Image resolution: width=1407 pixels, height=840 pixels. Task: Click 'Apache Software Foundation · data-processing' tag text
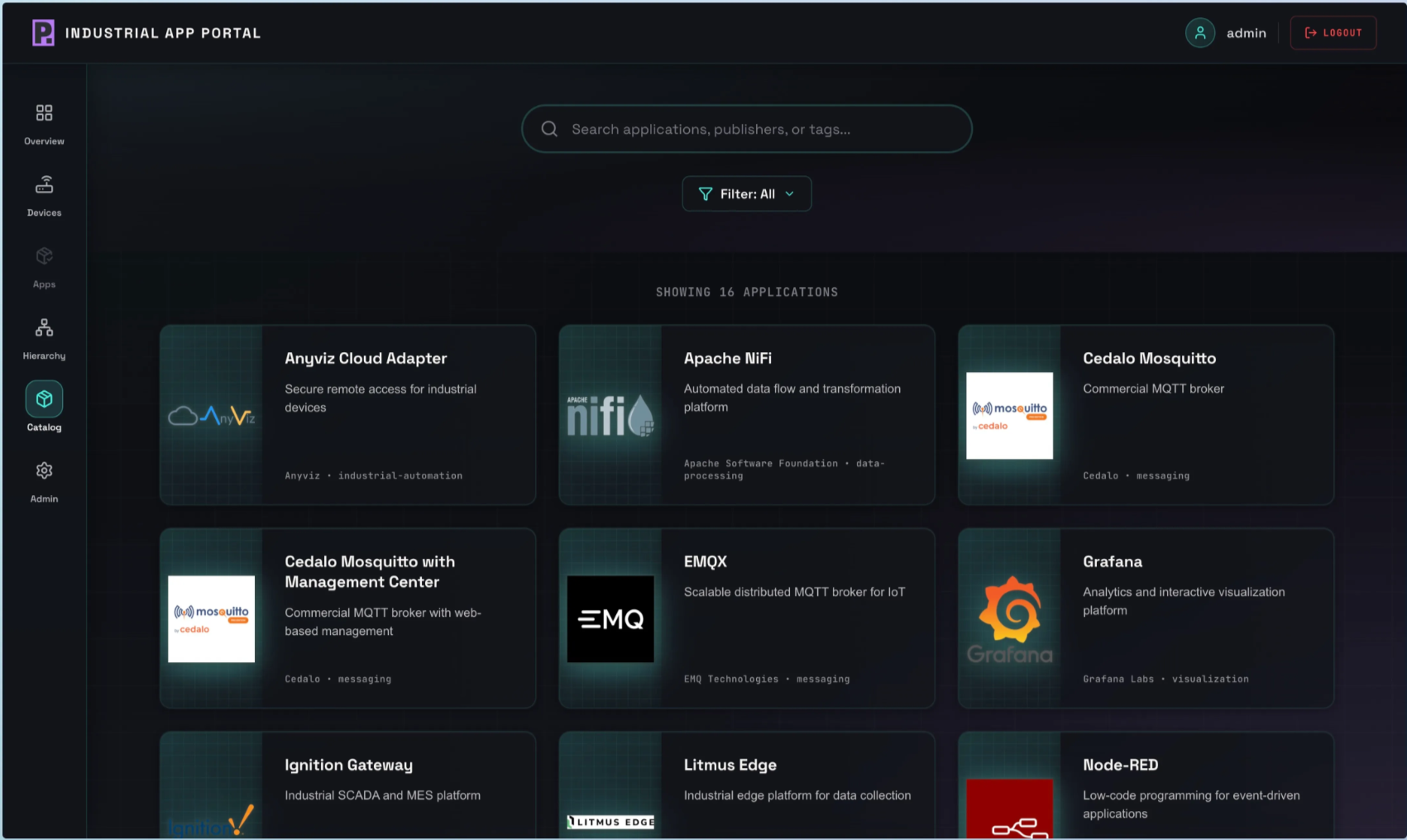(784, 470)
